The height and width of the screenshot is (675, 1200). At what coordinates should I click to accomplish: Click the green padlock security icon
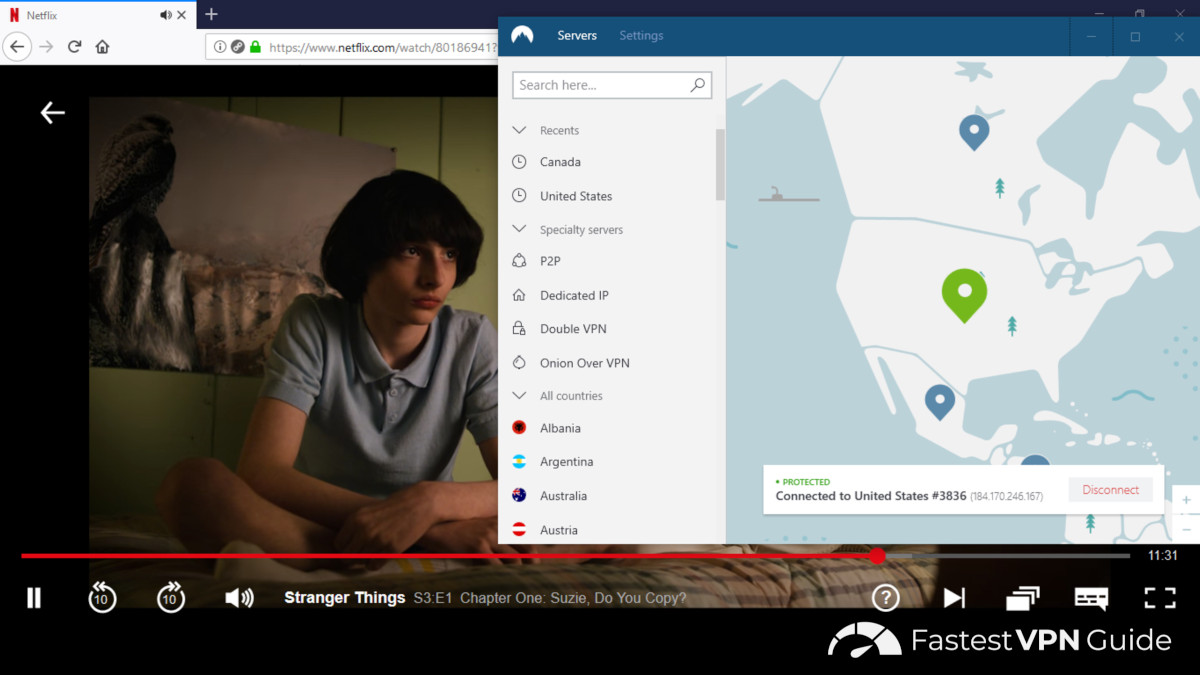tap(255, 46)
